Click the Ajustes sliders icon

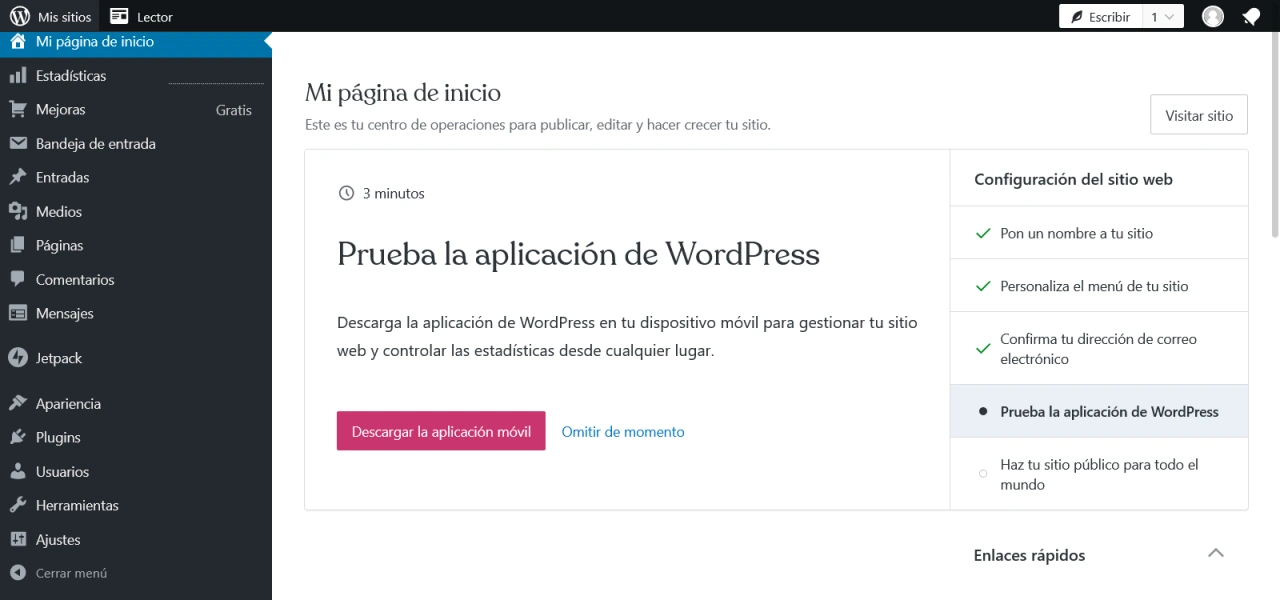(17, 540)
